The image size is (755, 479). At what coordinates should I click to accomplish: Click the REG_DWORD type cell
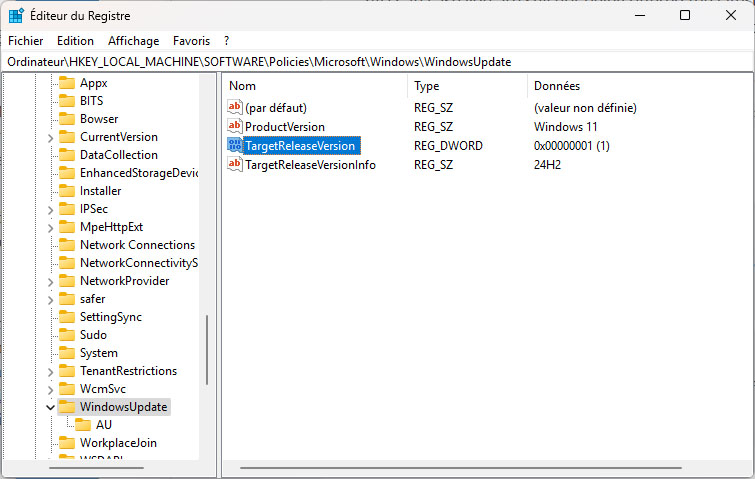[448, 145]
